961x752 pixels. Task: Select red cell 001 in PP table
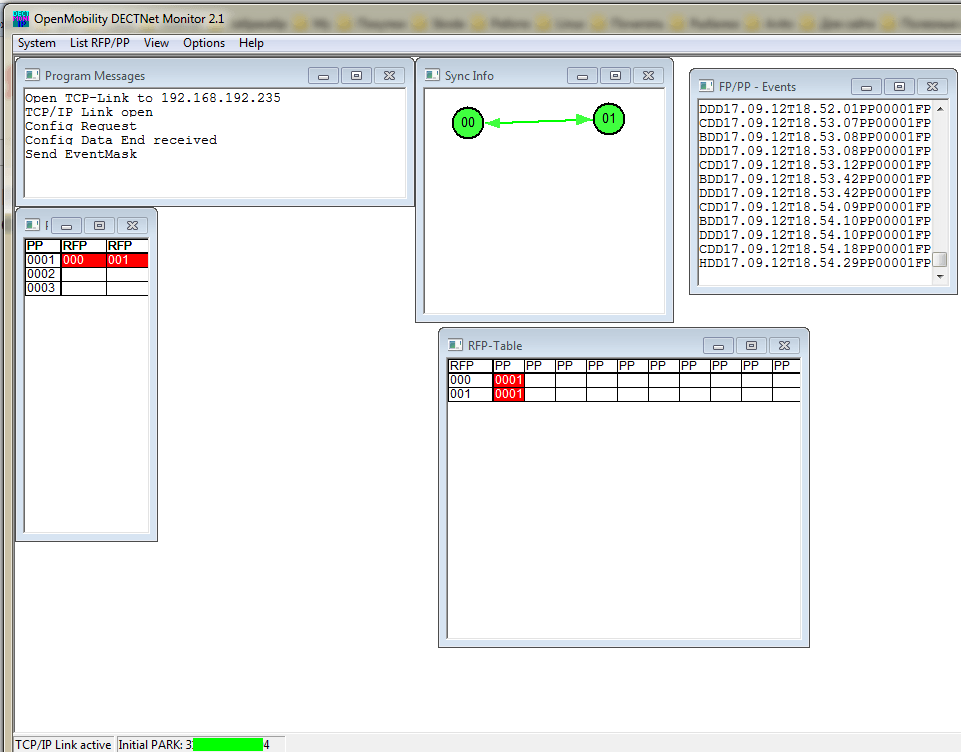pos(127,260)
